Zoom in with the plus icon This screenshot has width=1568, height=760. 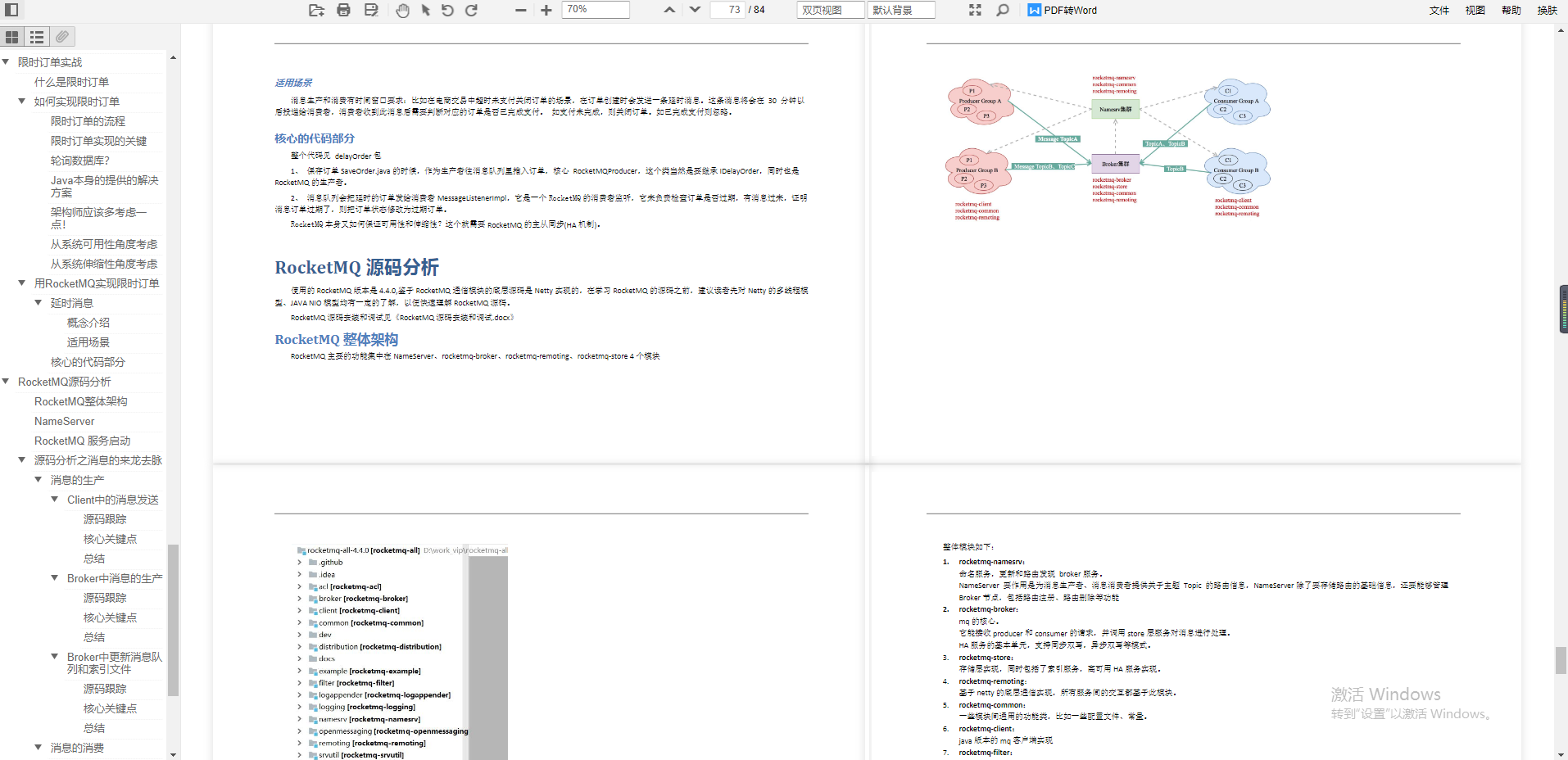click(546, 10)
